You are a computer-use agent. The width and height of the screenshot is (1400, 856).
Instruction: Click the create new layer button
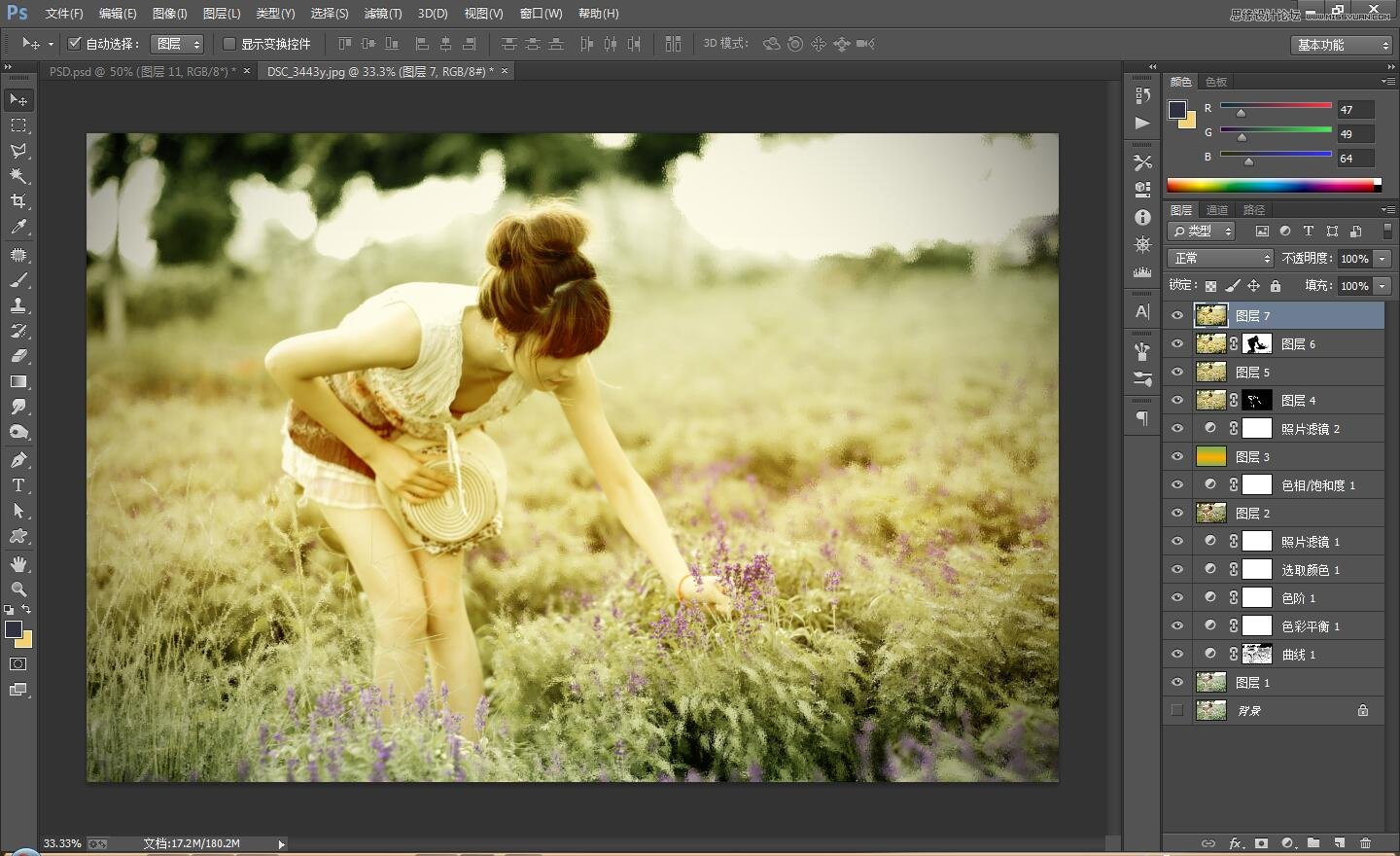point(1340,843)
